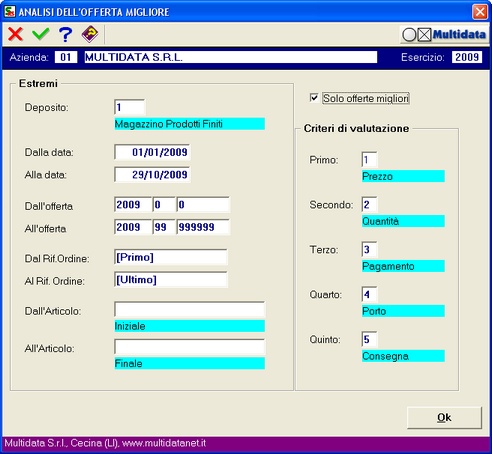Toggle the Solo offerte migliori checkbox

tap(314, 98)
